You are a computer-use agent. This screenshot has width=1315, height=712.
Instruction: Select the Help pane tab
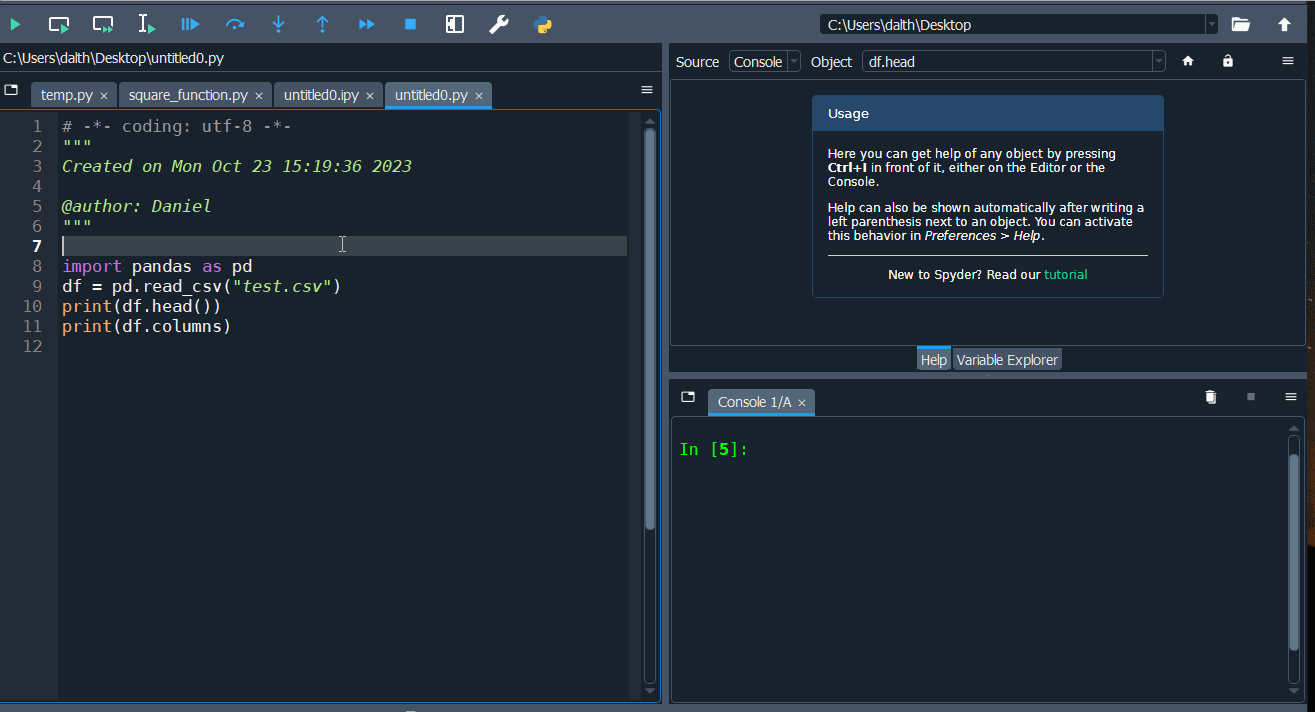click(933, 359)
